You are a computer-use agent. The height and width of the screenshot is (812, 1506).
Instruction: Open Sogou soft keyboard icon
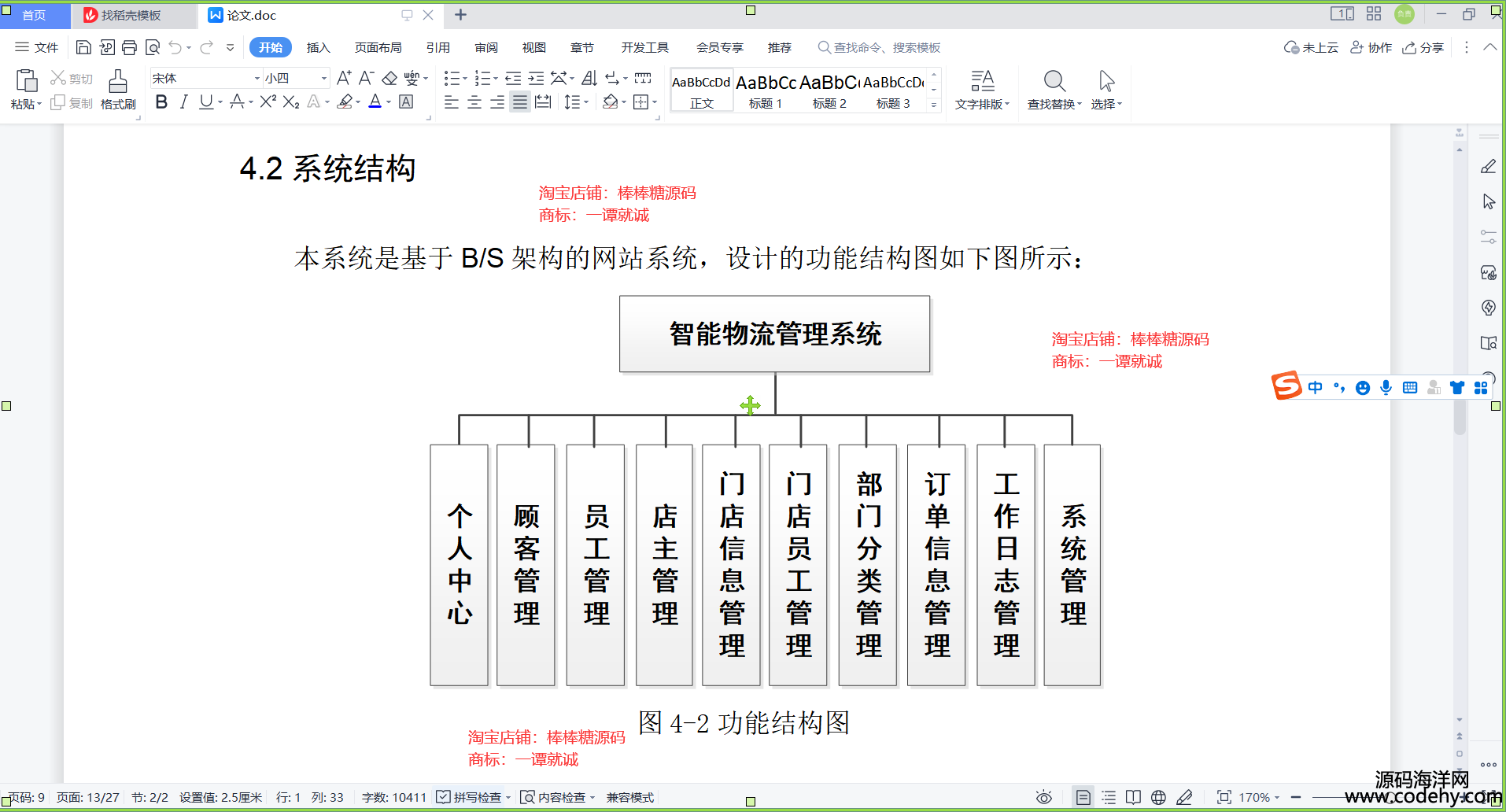pos(1410,387)
